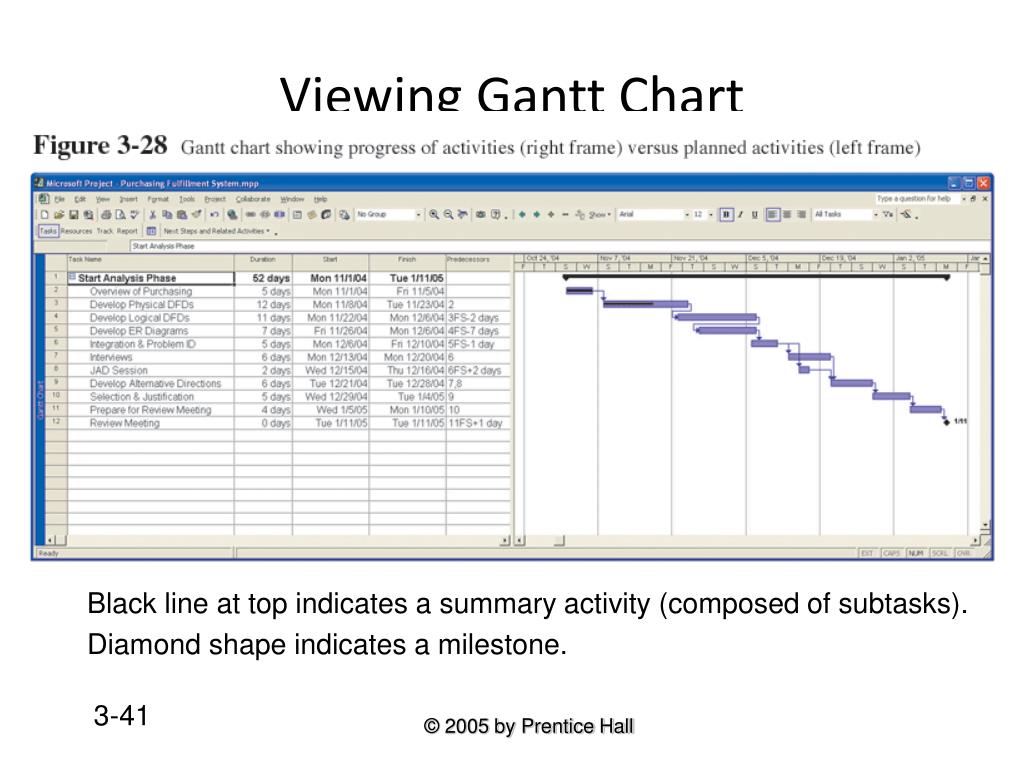1024x768 pixels.
Task: Toggle Italic formatting
Action: pos(741,214)
